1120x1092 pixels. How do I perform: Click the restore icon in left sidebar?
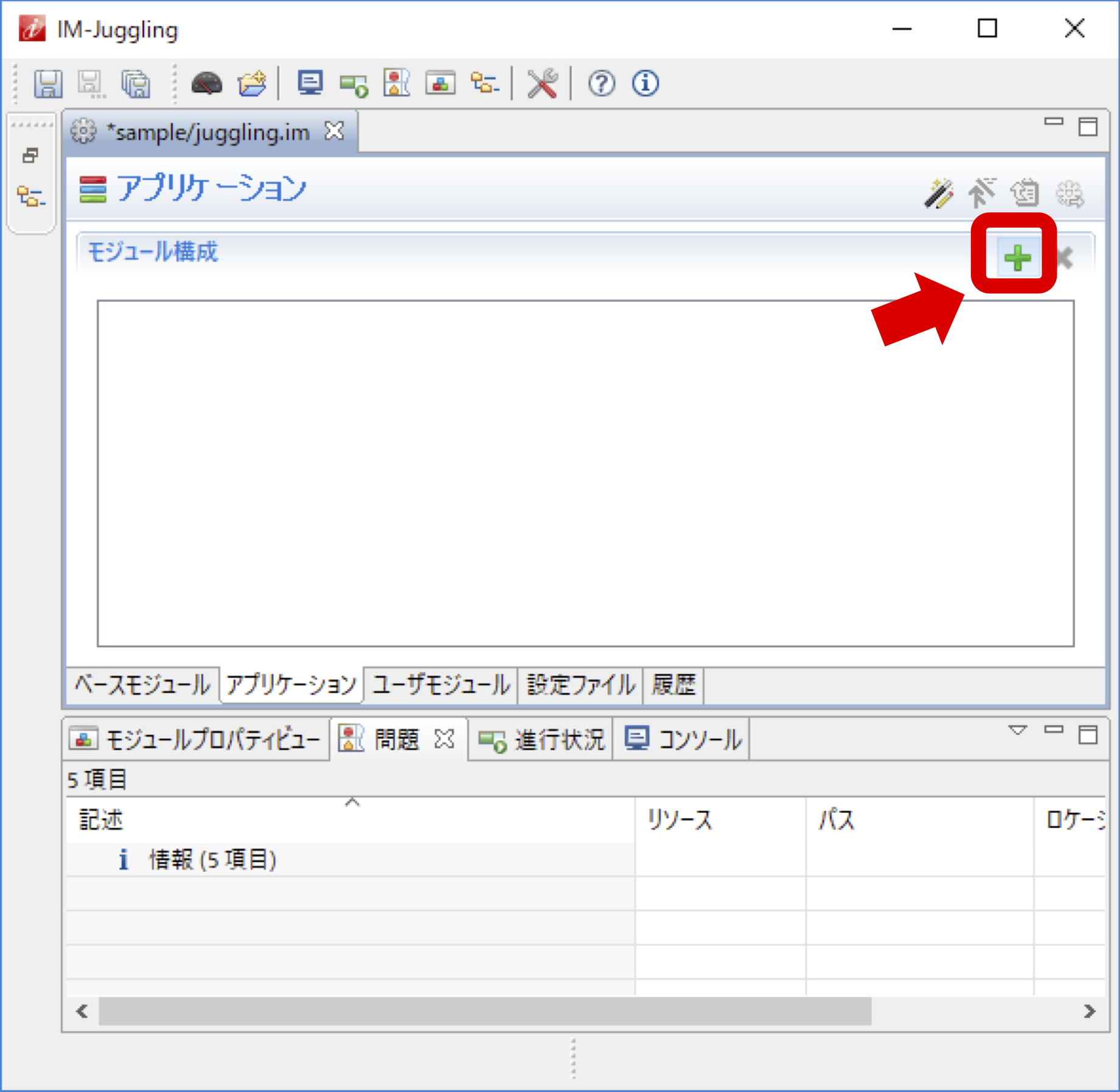pos(30,156)
